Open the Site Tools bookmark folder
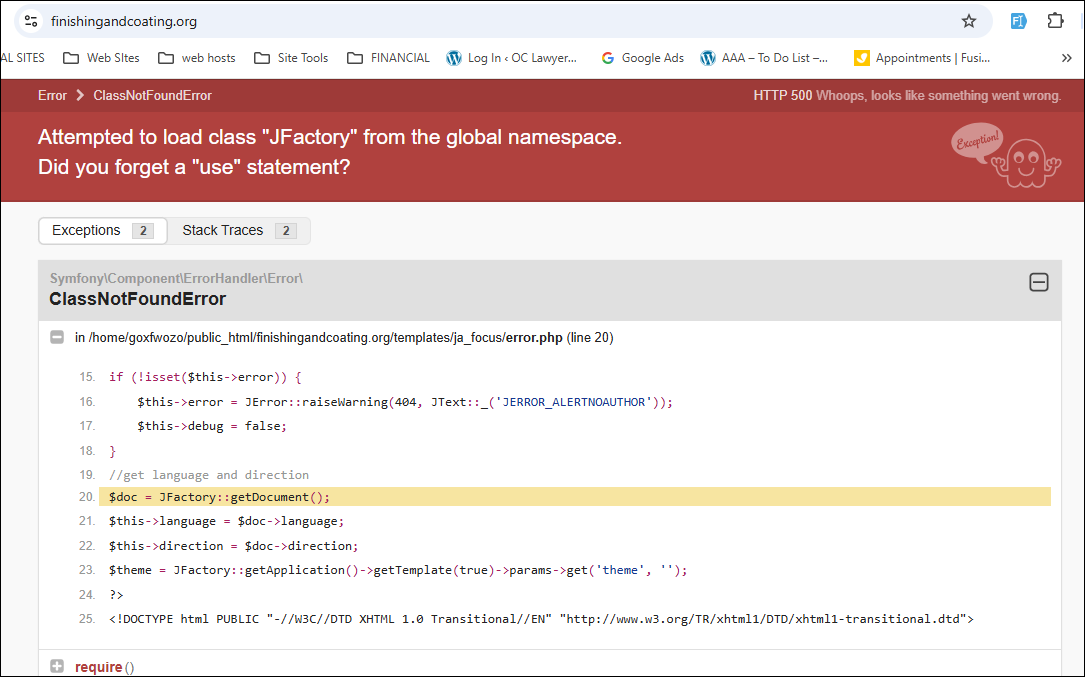The width and height of the screenshot is (1085, 677). [x=291, y=58]
